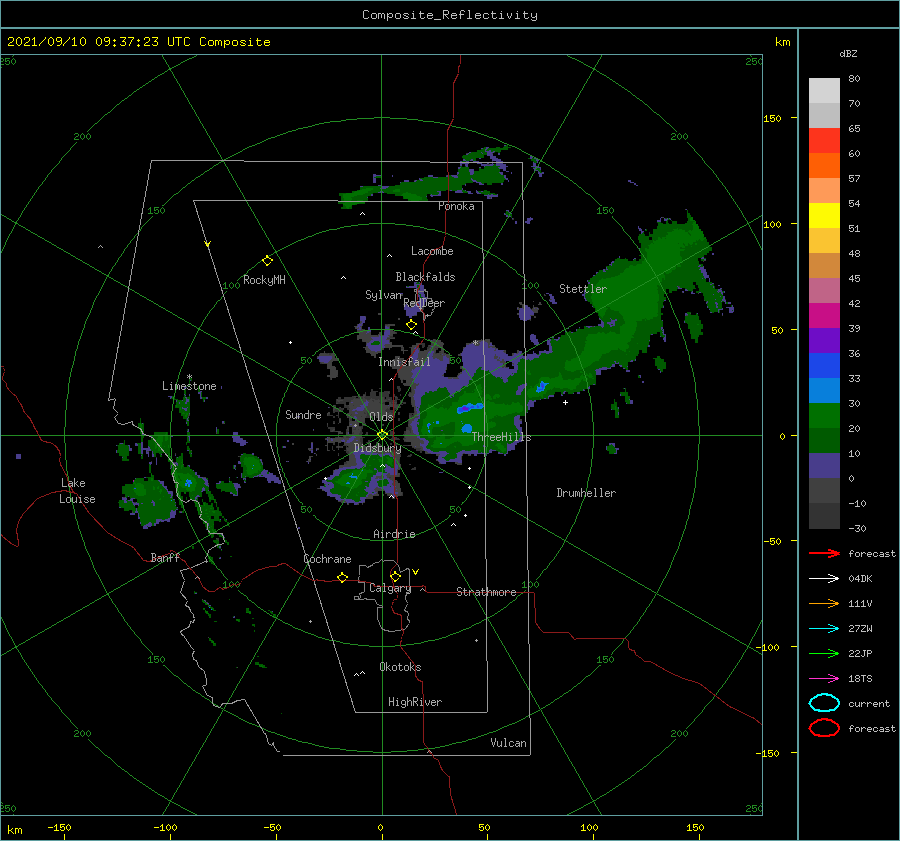The image size is (900, 841).
Task: Click the Banff label
Action: pyautogui.click(x=165, y=557)
